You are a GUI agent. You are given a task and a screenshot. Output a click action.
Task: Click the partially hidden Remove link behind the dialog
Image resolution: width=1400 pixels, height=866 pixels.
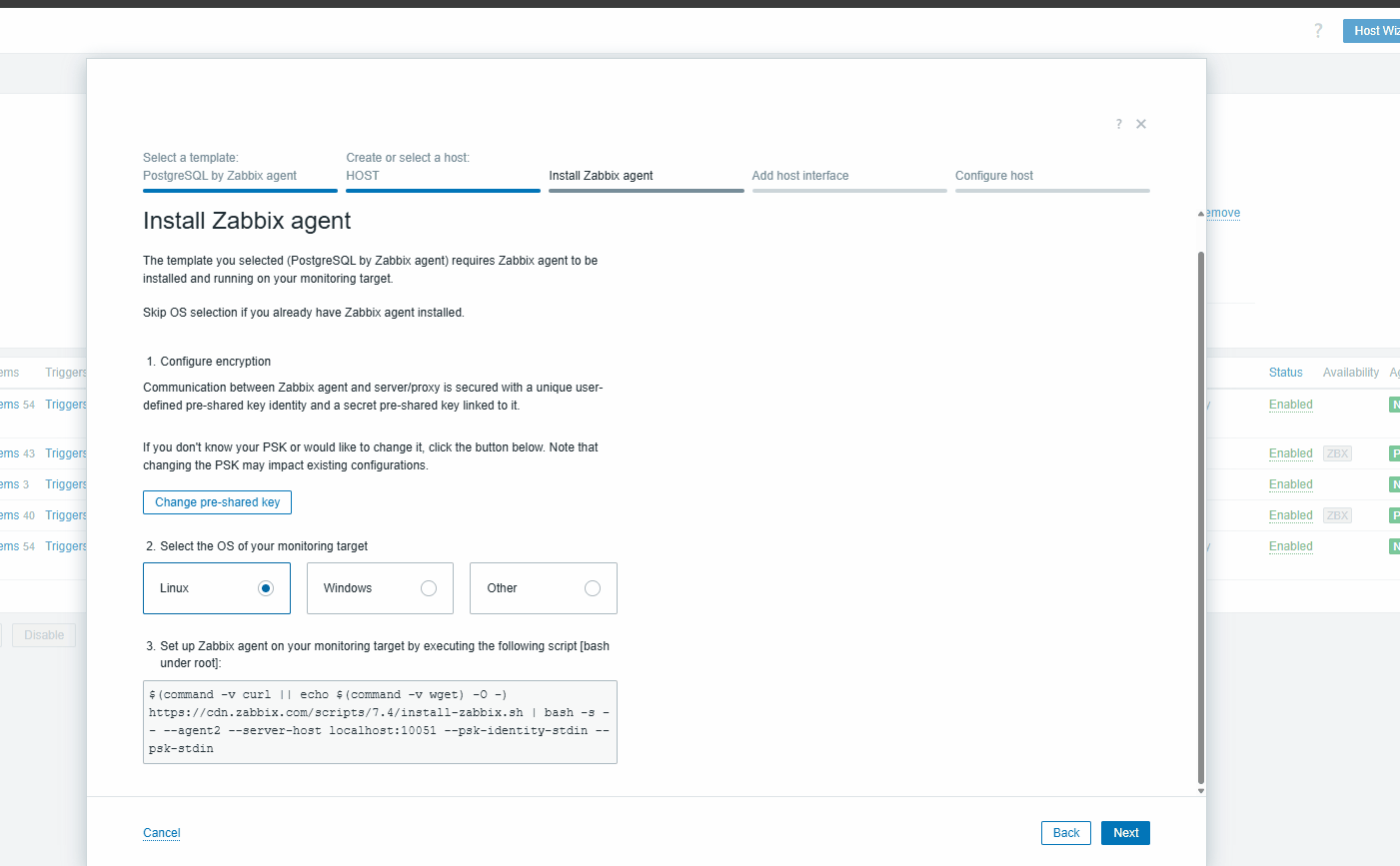coord(1223,213)
